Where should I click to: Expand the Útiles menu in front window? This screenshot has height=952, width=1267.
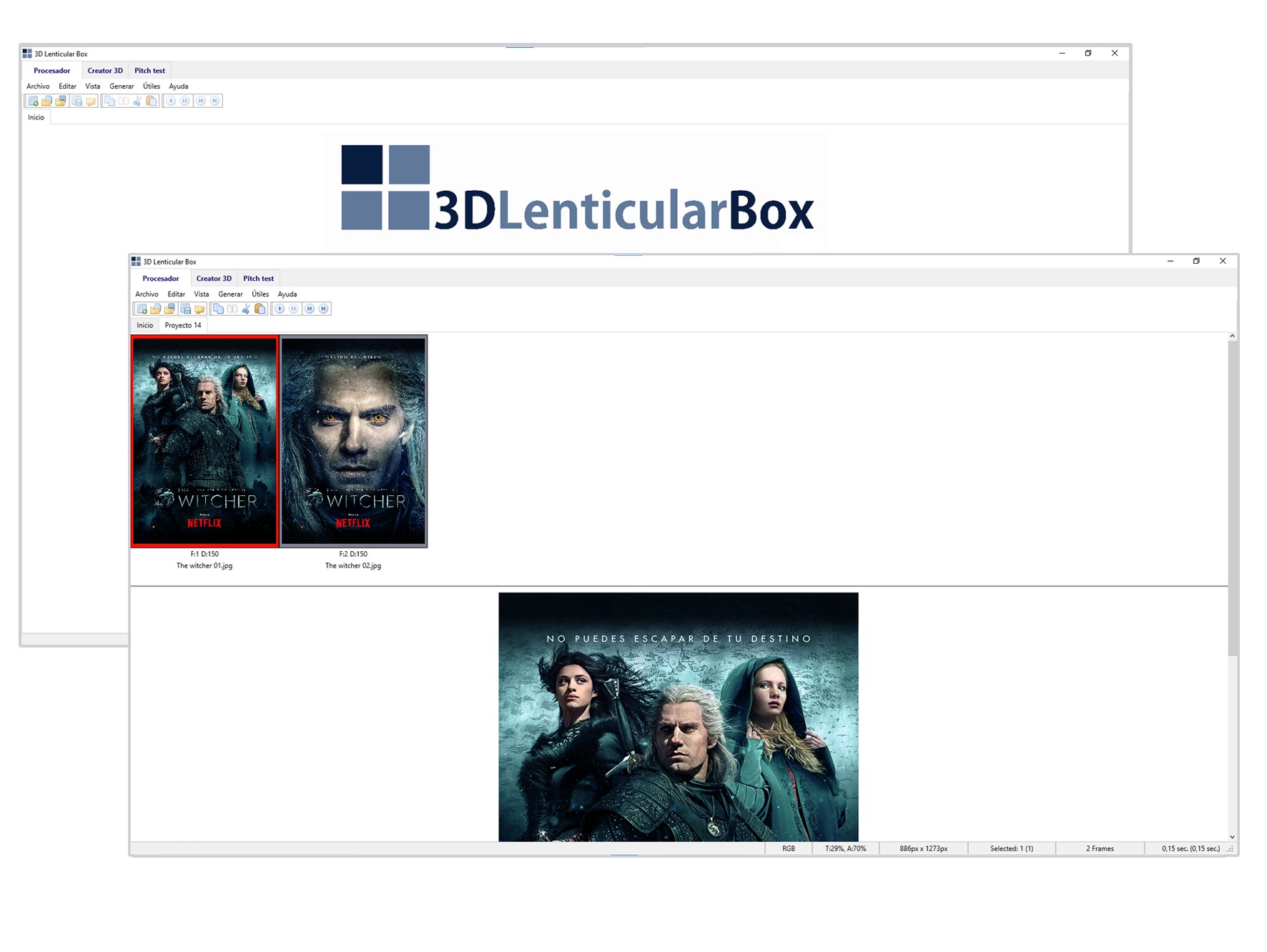coord(260,294)
